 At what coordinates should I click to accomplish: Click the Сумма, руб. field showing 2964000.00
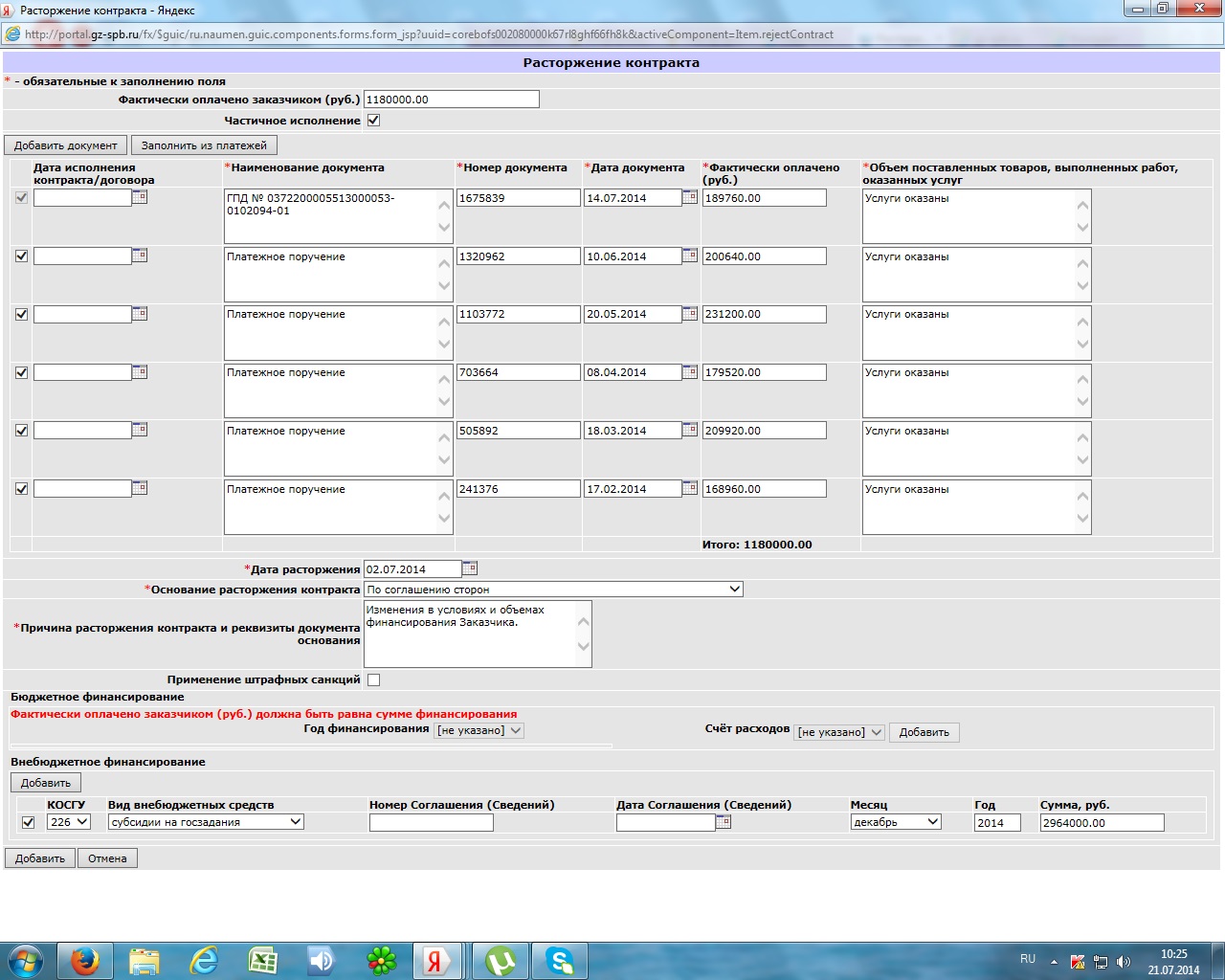(1102, 822)
